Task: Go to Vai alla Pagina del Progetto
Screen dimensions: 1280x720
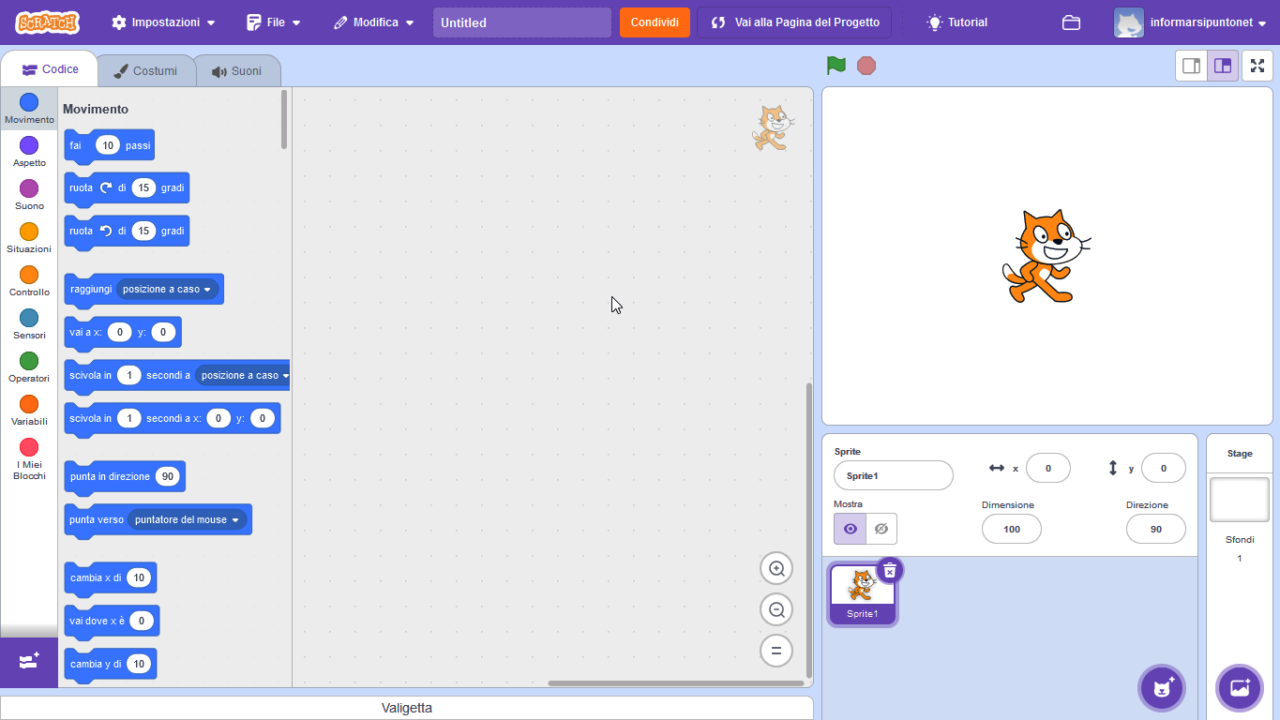Action: (x=794, y=22)
